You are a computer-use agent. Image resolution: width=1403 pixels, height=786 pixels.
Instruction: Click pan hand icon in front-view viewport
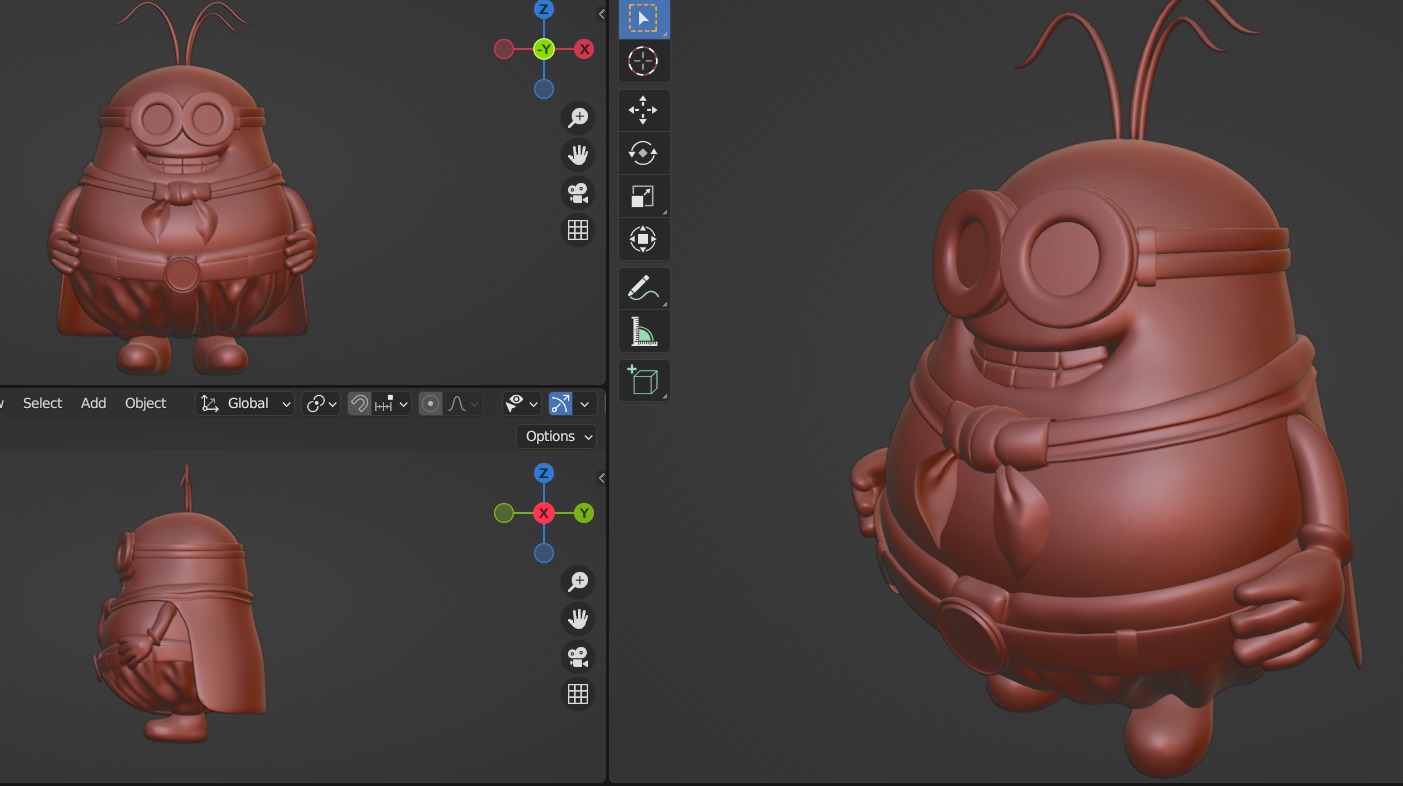(x=578, y=155)
